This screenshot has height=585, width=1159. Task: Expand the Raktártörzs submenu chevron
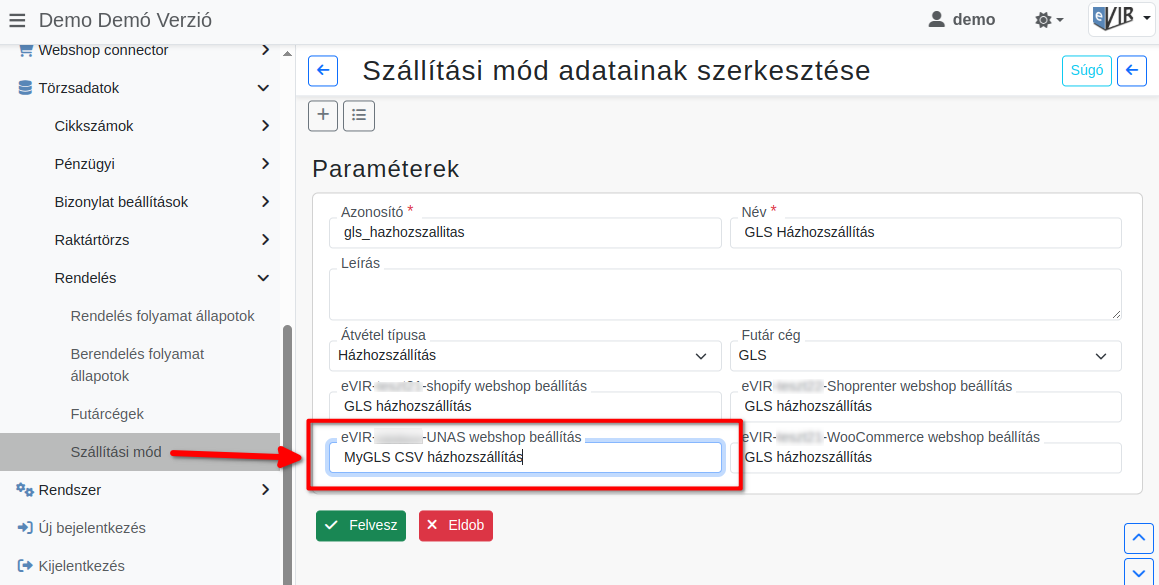click(x=265, y=240)
